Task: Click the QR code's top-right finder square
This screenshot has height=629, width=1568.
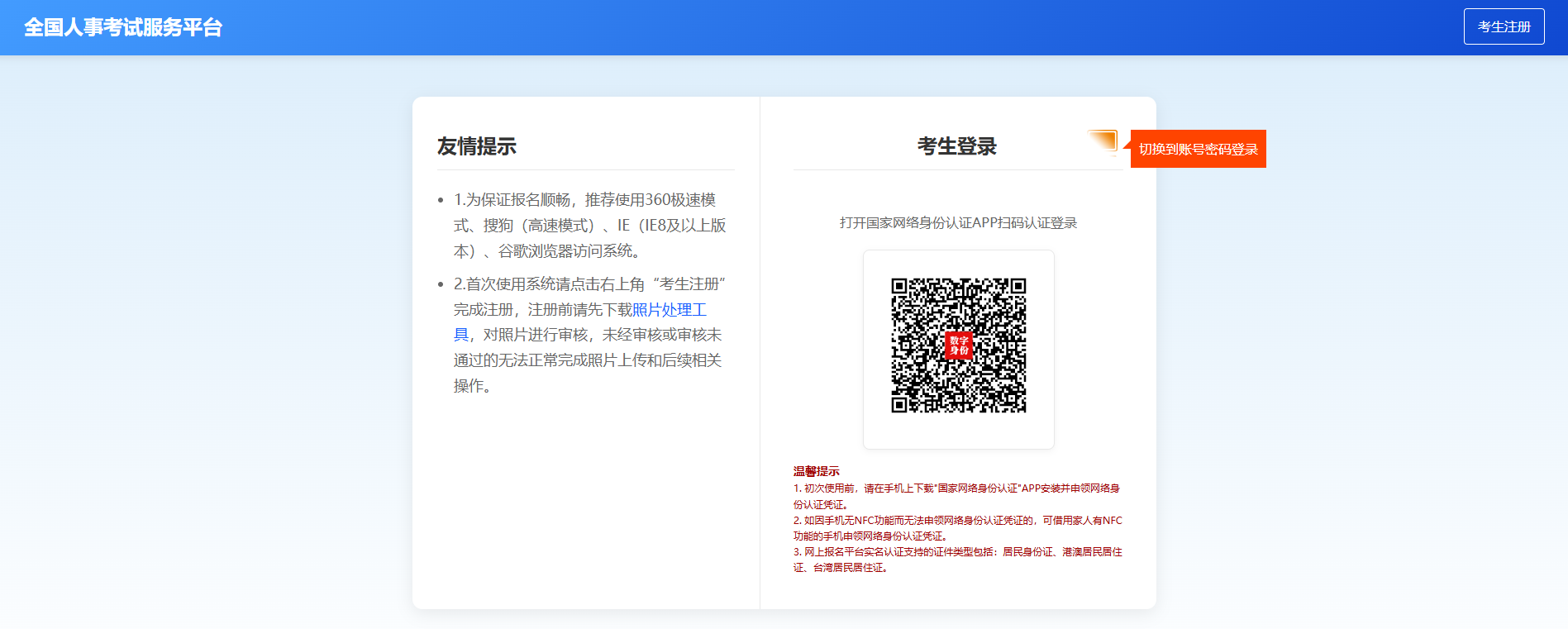Action: pos(1017,287)
